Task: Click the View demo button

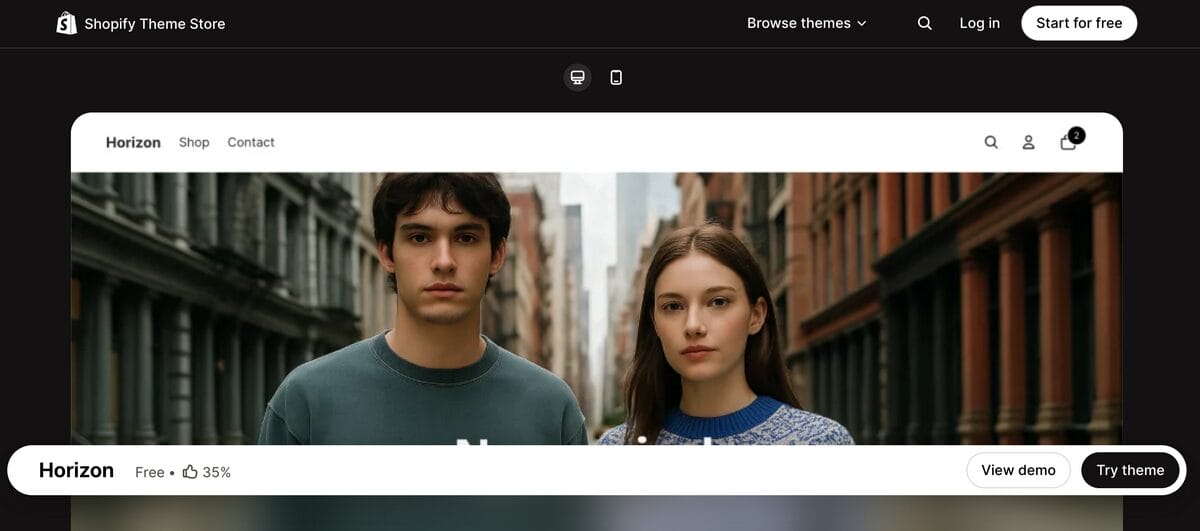Action: point(1018,470)
